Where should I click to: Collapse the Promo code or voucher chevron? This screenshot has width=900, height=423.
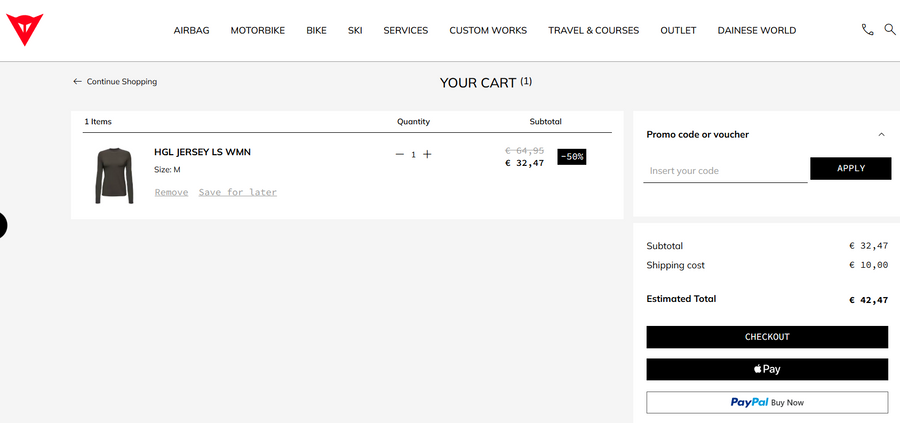pos(882,134)
